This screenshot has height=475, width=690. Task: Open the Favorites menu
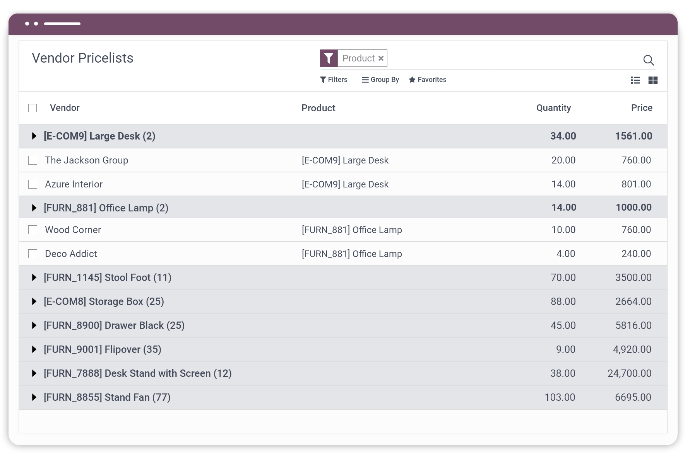(x=427, y=80)
